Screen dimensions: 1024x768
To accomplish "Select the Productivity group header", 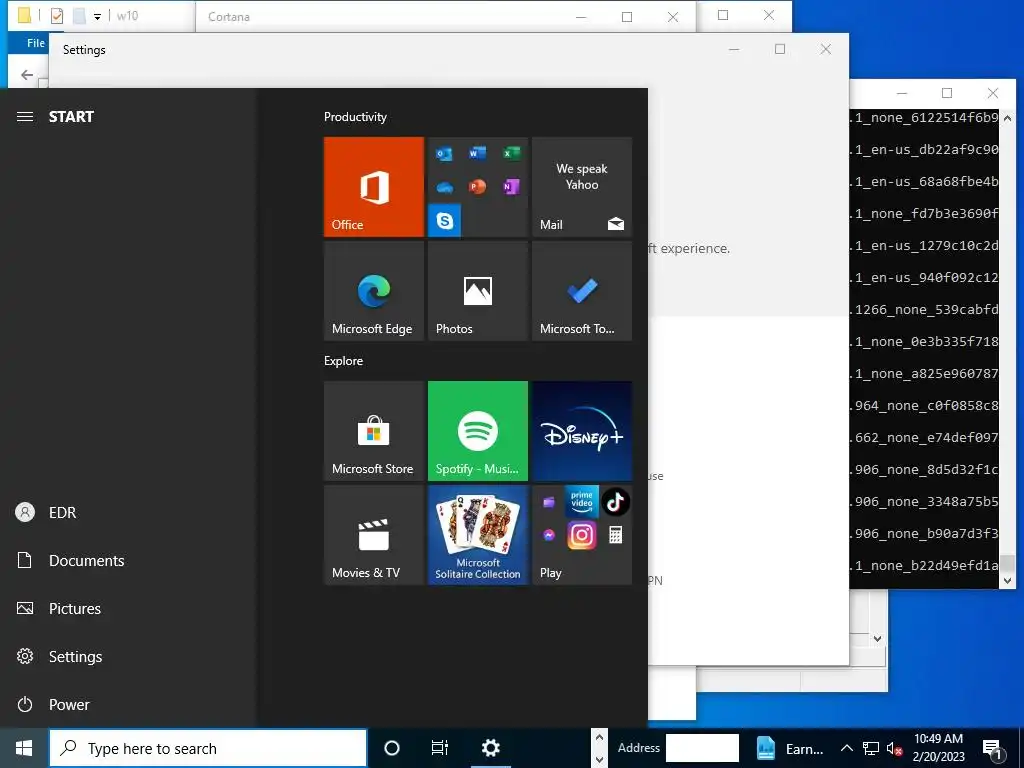I will click(355, 117).
